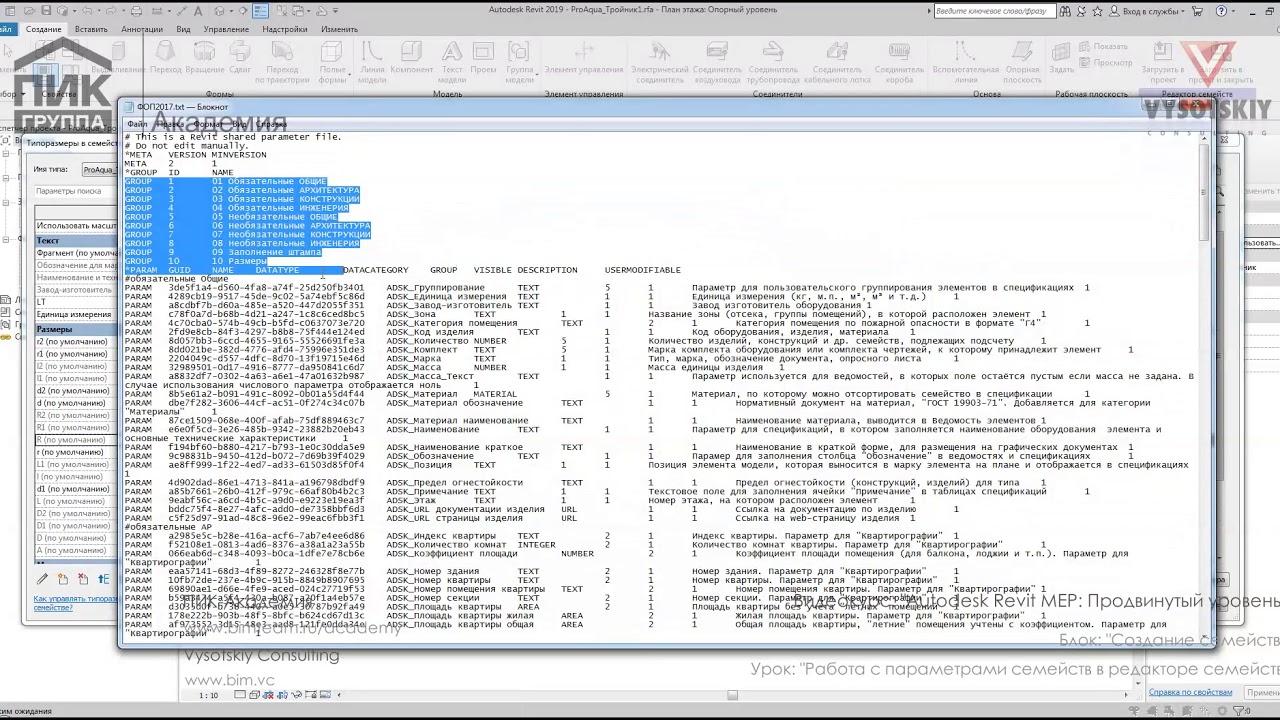Click Единица измерения parameter in dialog
This screenshot has height=720, width=1280.
point(75,314)
